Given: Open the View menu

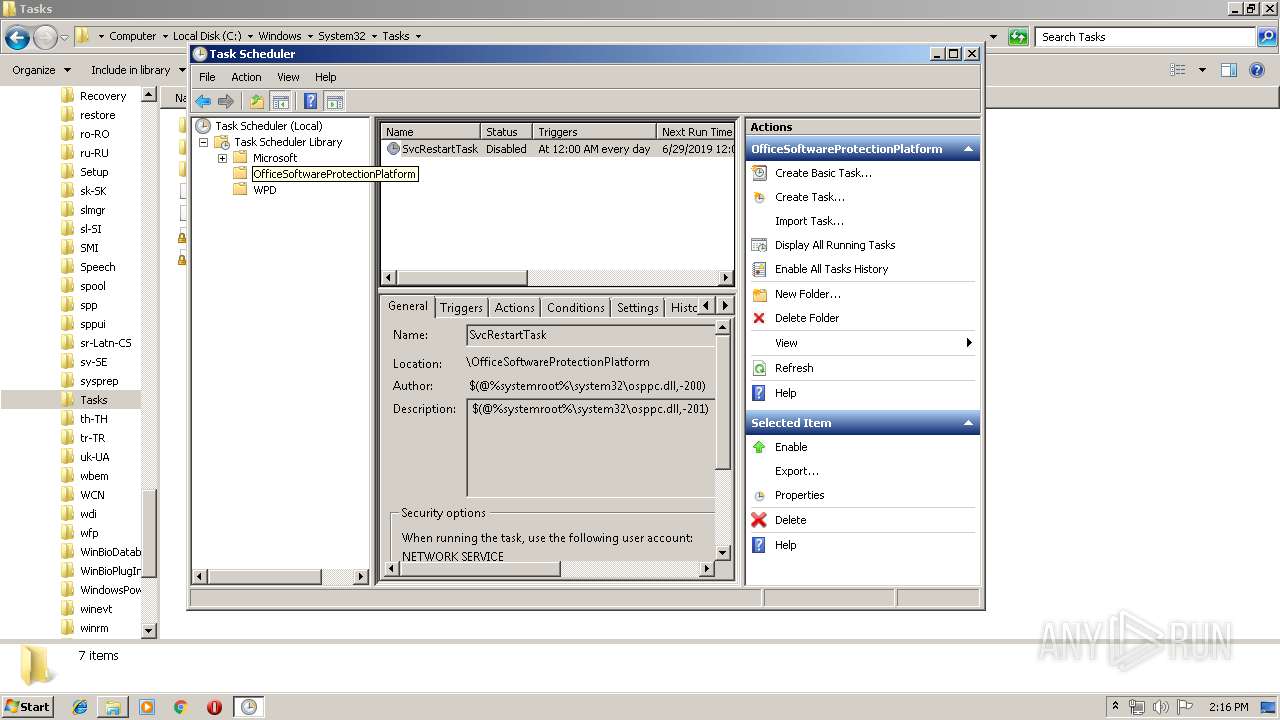Looking at the screenshot, I should pyautogui.click(x=288, y=77).
